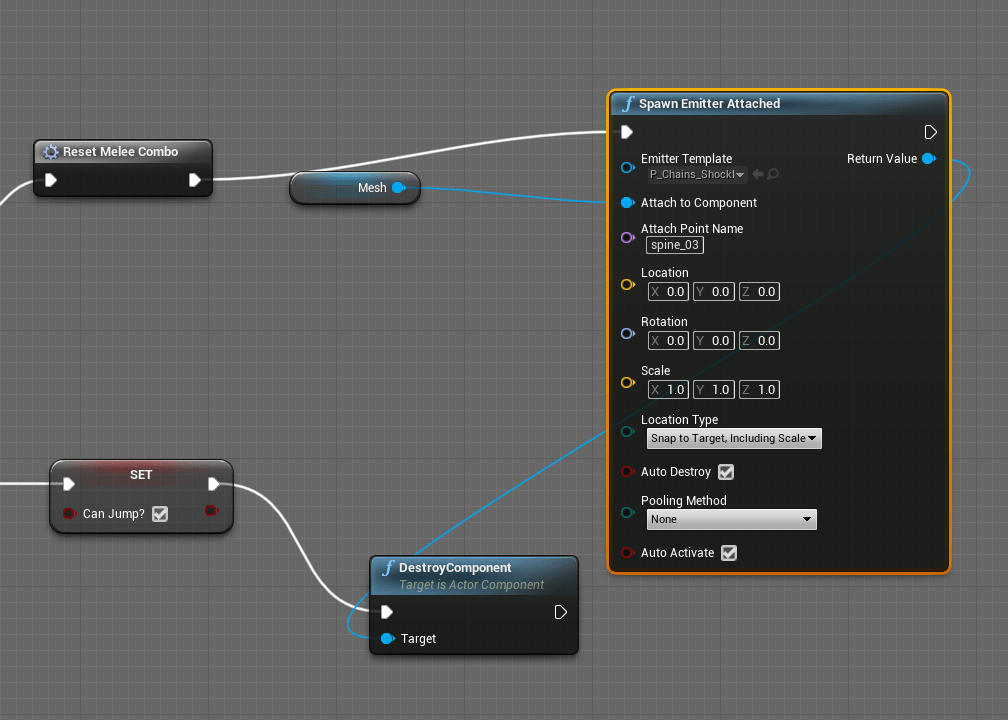Image resolution: width=1008 pixels, height=720 pixels.
Task: Click the use-selected-asset arrow beside Emitter Template
Action: (758, 175)
